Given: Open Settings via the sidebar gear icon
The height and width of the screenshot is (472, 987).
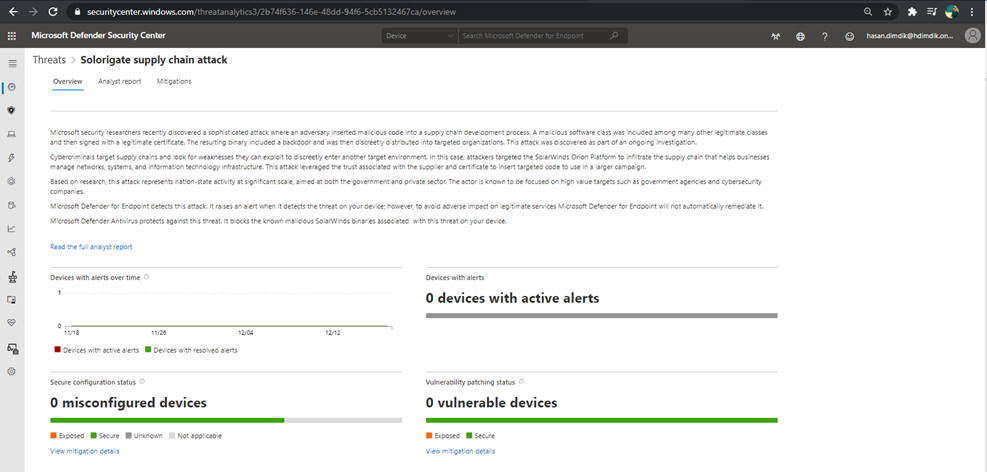Looking at the screenshot, I should (x=11, y=371).
